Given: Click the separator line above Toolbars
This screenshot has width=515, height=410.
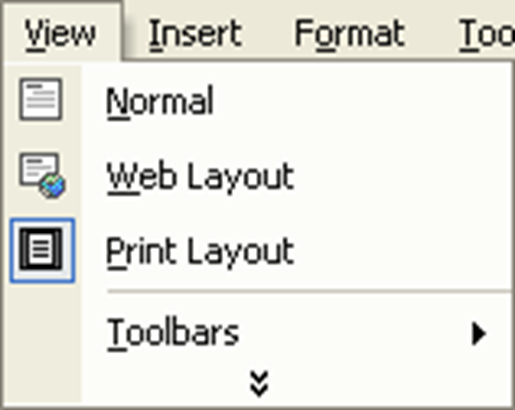Looking at the screenshot, I should 309,292.
